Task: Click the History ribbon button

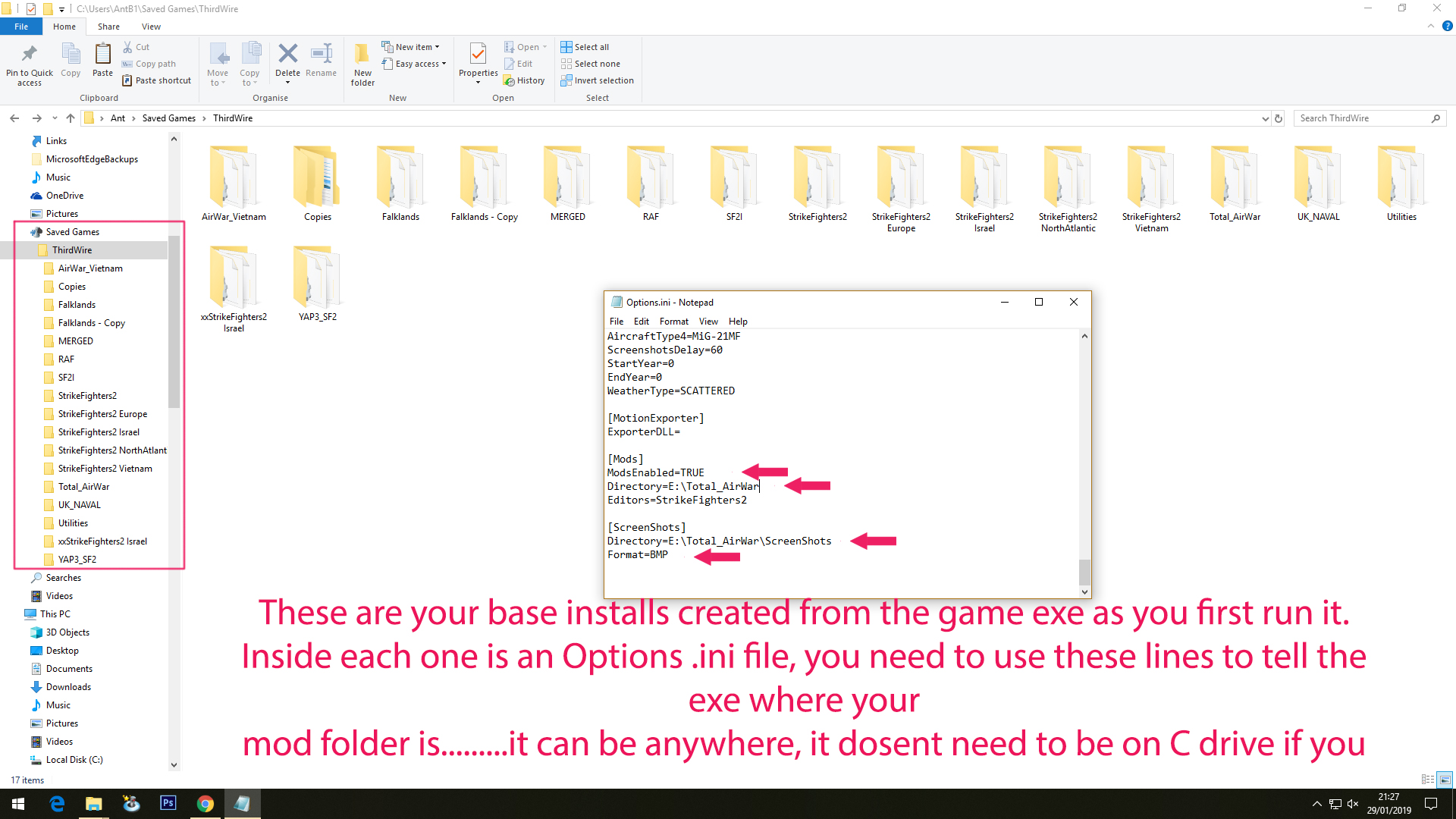Action: click(524, 80)
